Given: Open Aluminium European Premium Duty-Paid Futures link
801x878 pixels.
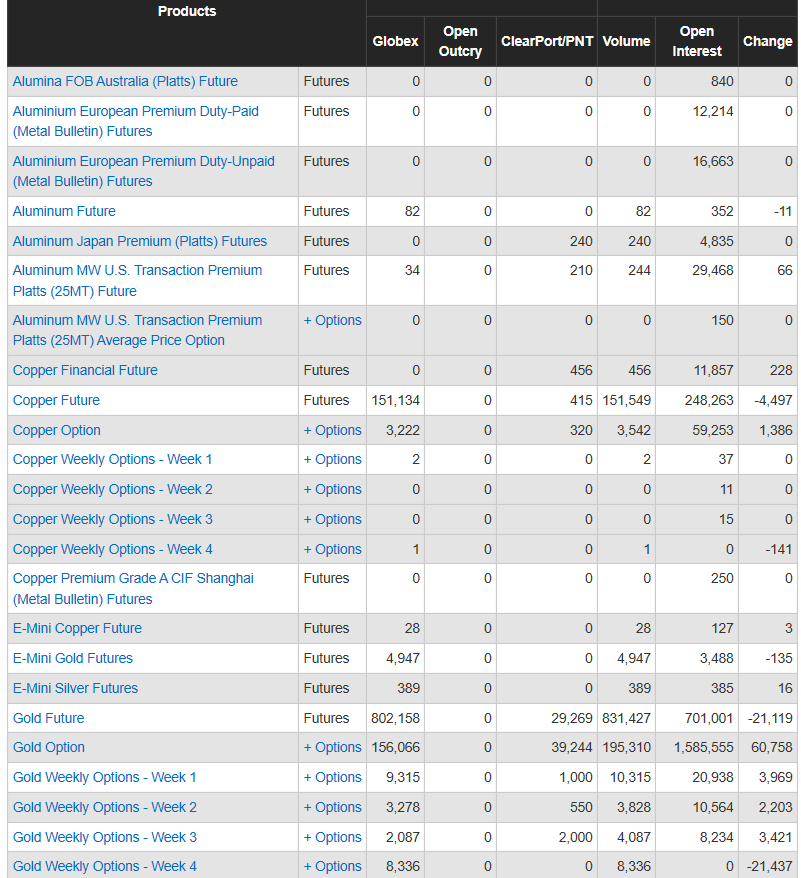Looking at the screenshot, I should pos(136,121).
